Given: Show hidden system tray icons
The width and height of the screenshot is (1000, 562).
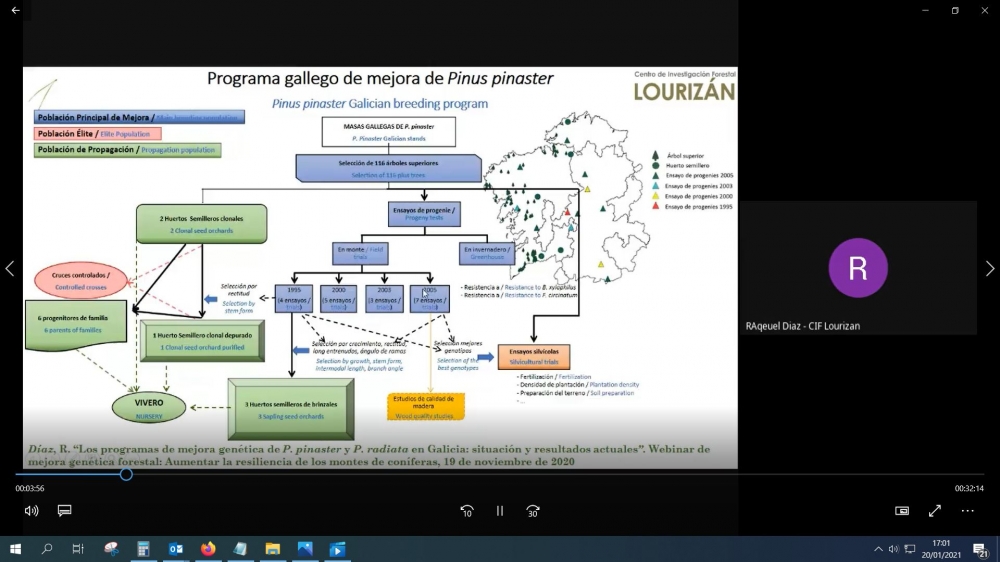Looking at the screenshot, I should pyautogui.click(x=878, y=549).
